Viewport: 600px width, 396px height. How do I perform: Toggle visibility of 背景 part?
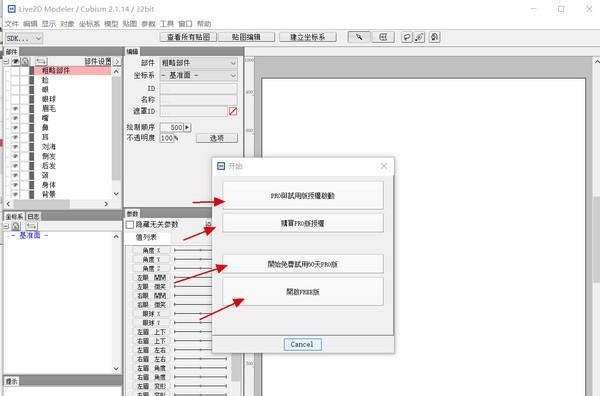(x=15, y=194)
